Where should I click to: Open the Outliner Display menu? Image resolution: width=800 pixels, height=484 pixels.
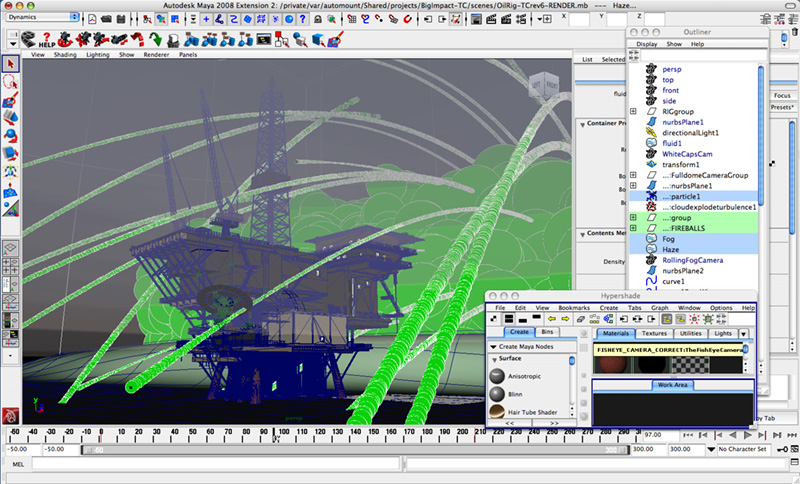click(646, 44)
